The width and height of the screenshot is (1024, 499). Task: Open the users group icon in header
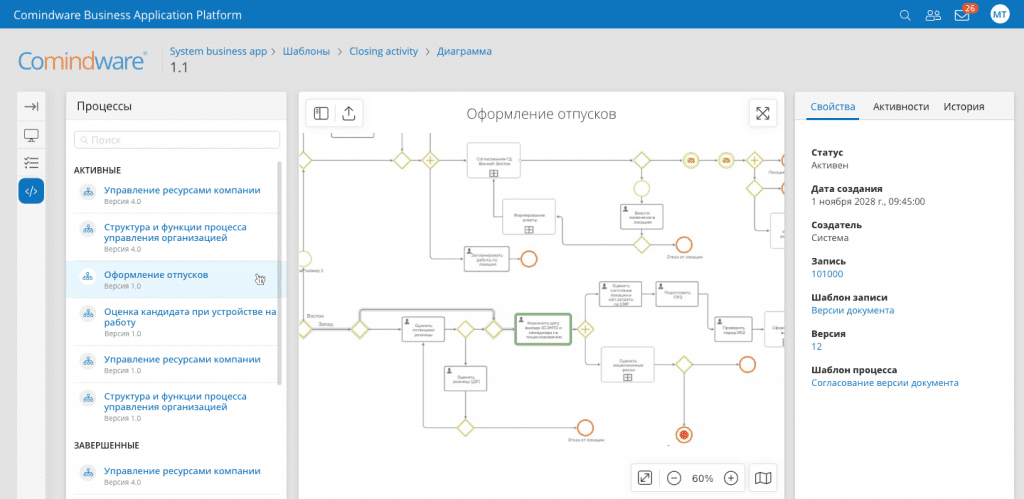tap(933, 15)
